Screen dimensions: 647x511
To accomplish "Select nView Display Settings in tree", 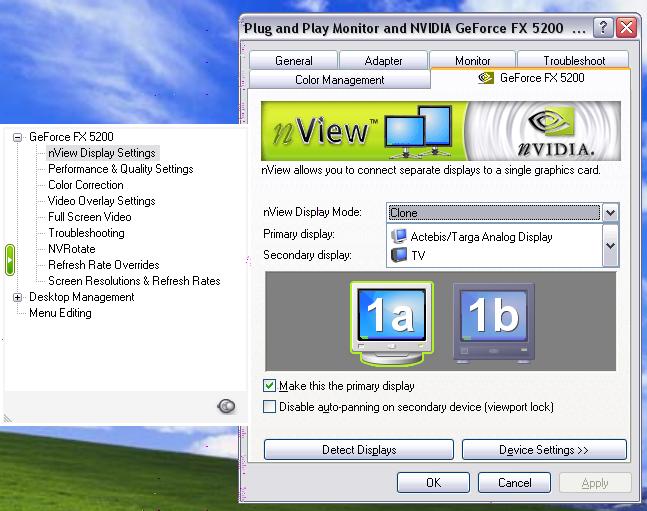I will 102,153.
